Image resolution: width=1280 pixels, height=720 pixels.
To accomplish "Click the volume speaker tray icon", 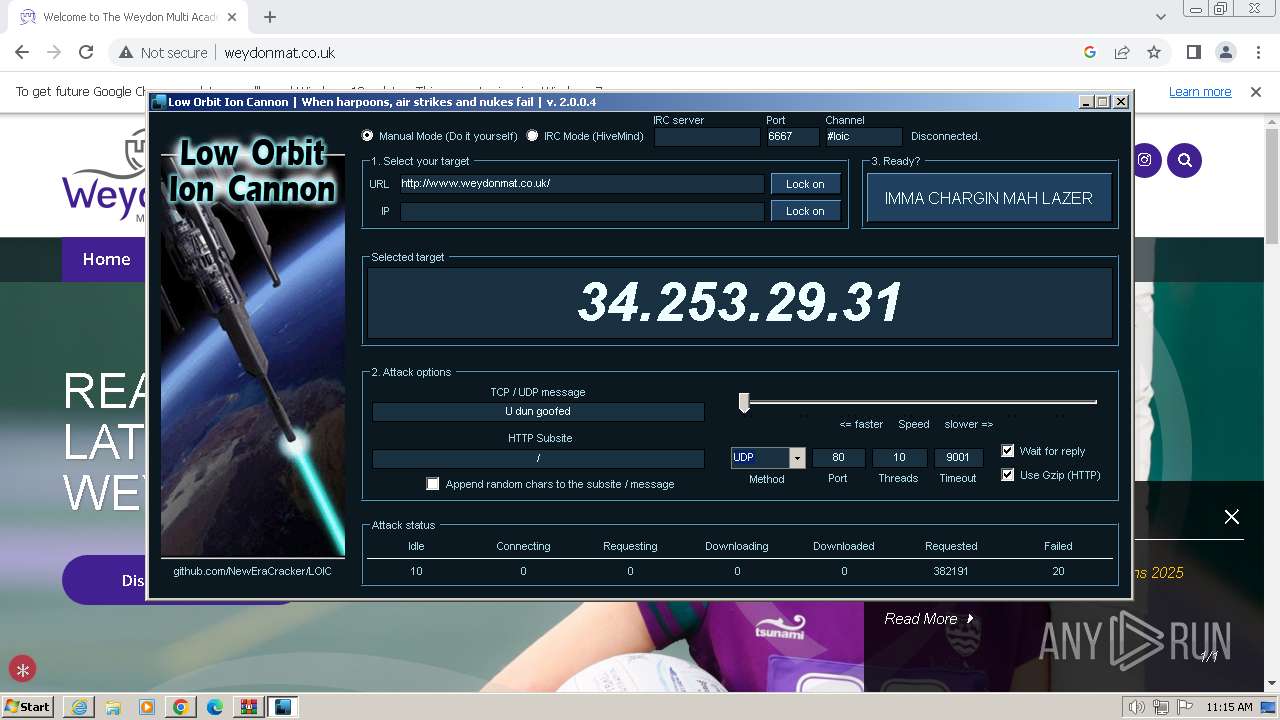I will (1137, 707).
